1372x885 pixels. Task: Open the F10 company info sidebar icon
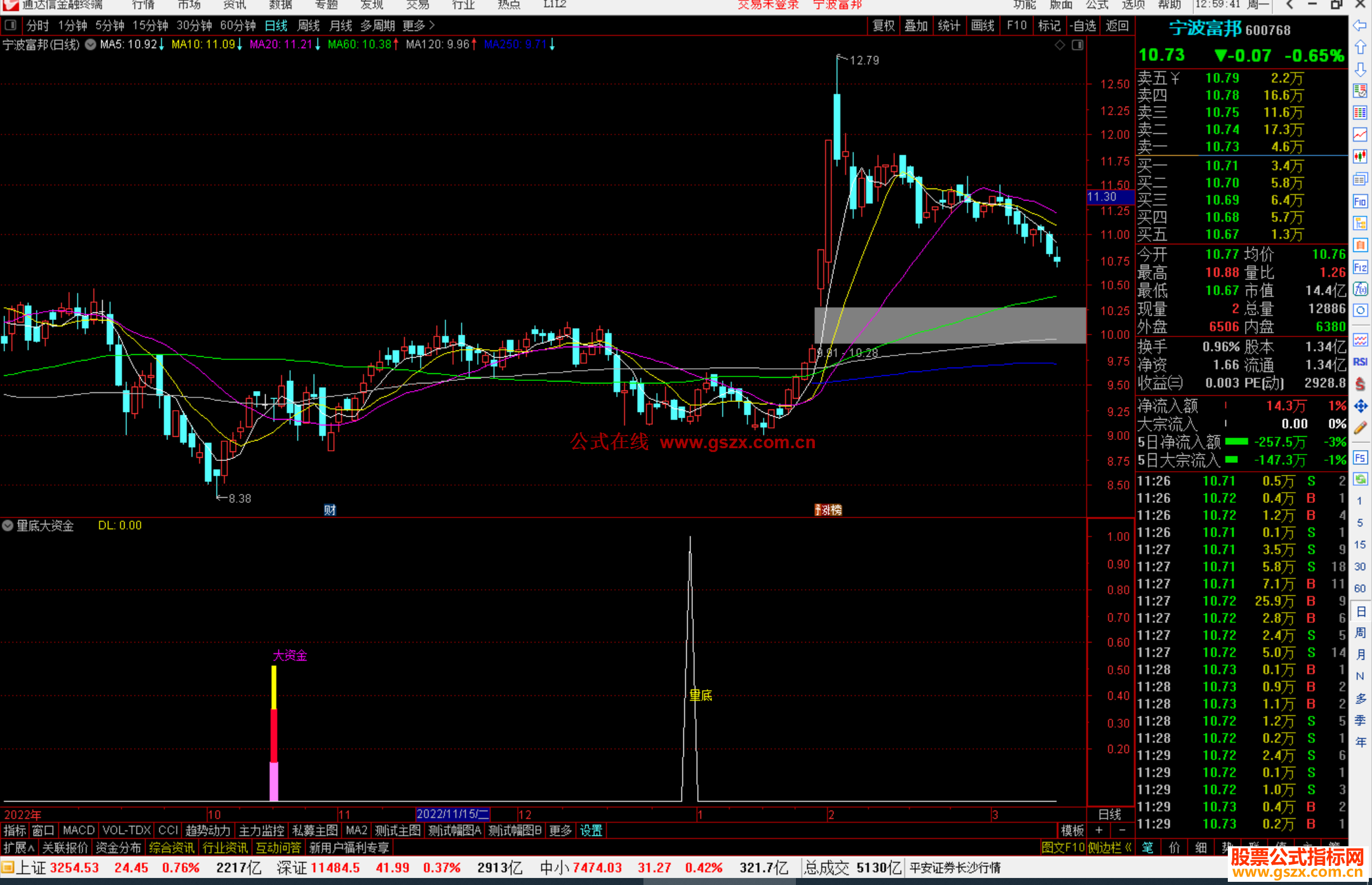point(1360,202)
